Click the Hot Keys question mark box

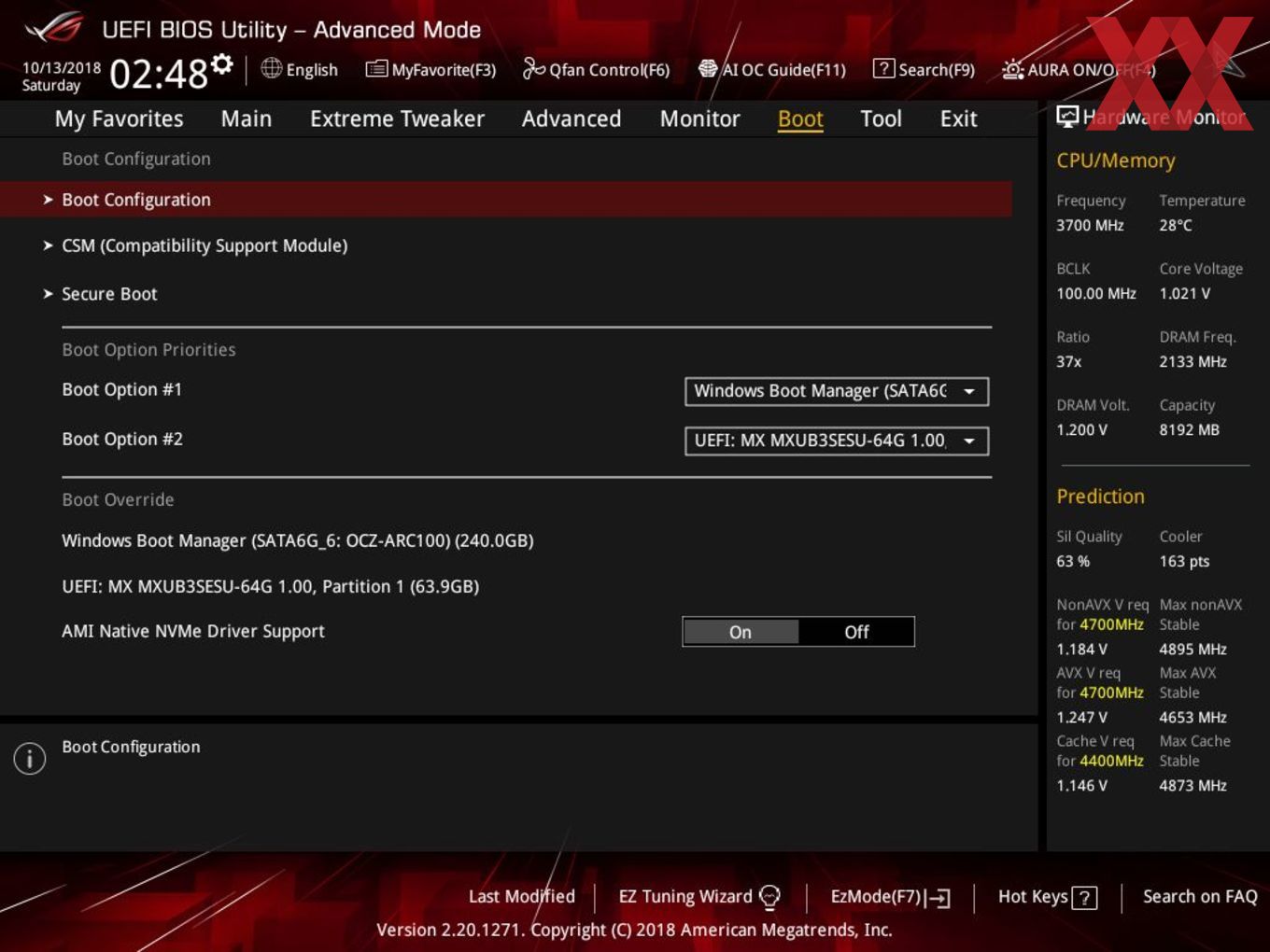click(1084, 898)
